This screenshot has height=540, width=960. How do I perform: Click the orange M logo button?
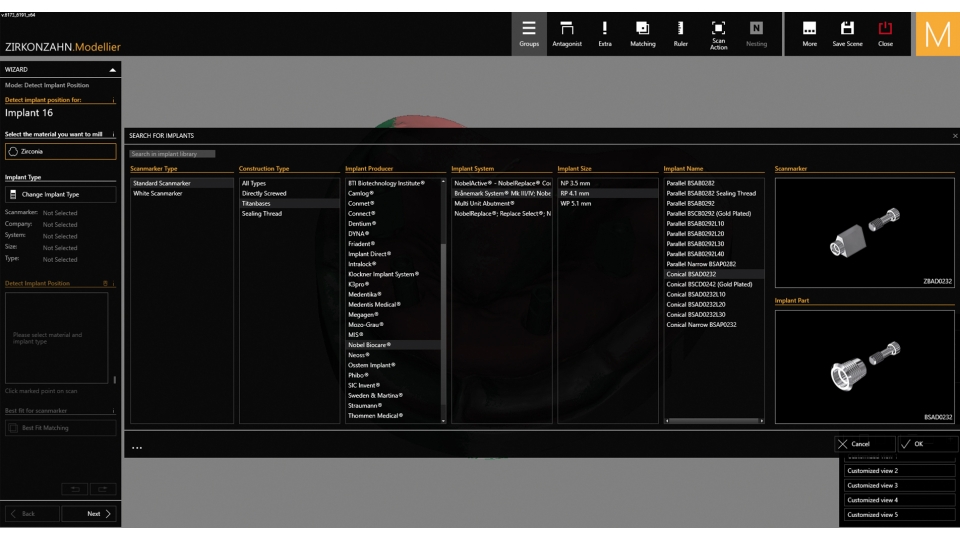pos(937,34)
